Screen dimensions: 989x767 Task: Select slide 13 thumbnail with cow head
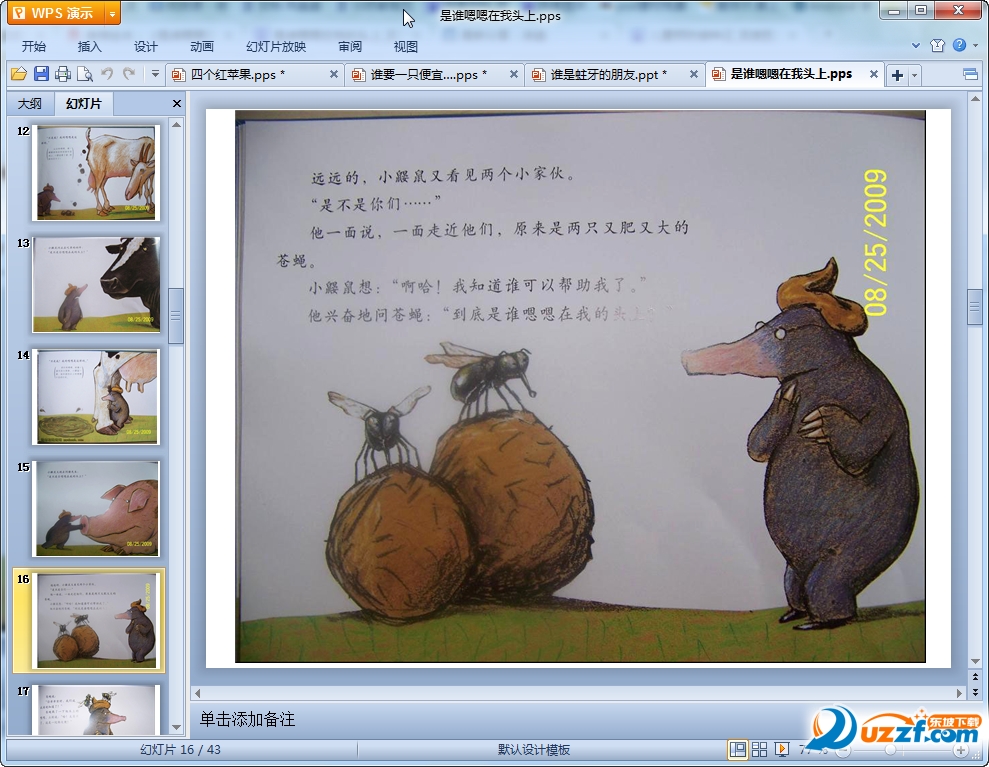pyautogui.click(x=96, y=284)
